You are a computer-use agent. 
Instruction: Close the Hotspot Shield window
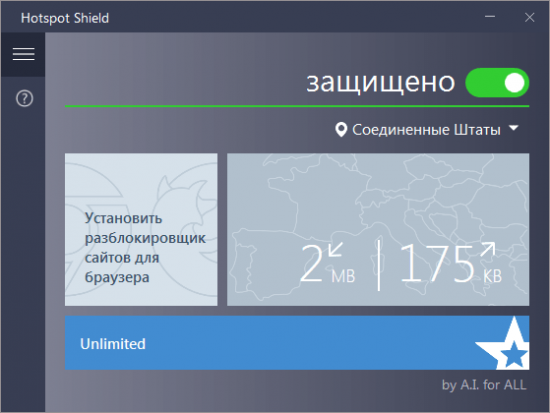click(530, 17)
